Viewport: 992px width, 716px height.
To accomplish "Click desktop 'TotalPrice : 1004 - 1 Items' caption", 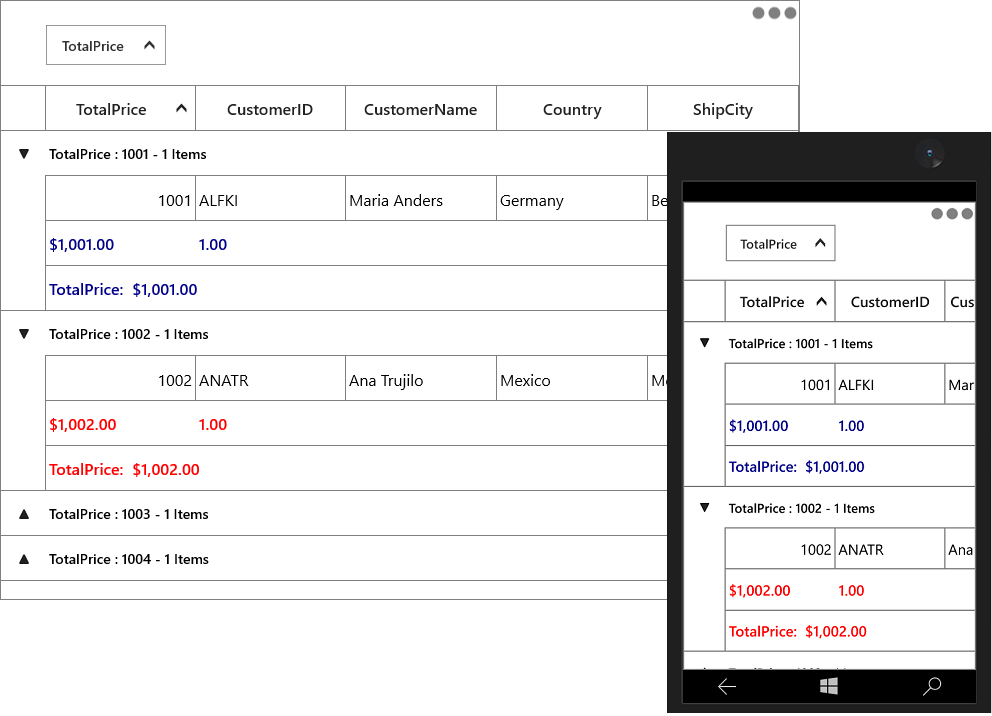I will [x=128, y=559].
